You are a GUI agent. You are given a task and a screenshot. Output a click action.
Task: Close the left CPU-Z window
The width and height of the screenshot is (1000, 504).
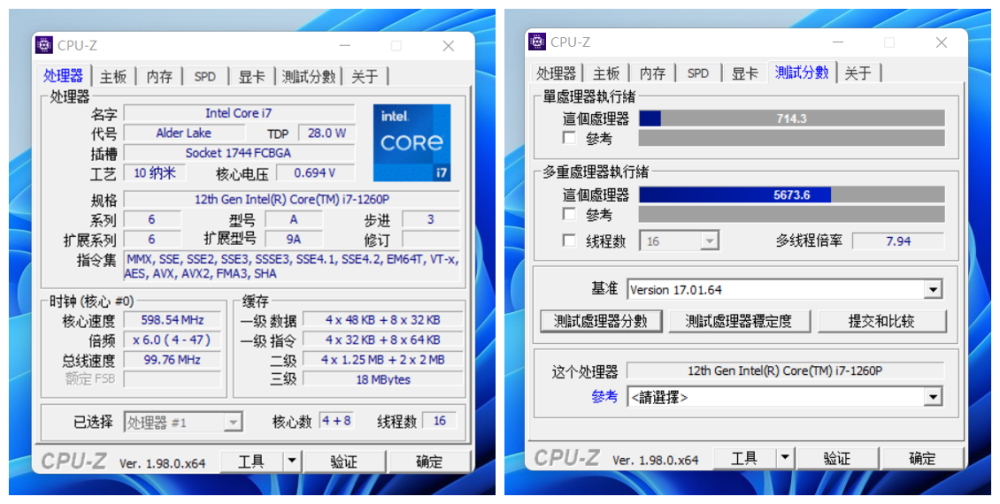click(448, 46)
